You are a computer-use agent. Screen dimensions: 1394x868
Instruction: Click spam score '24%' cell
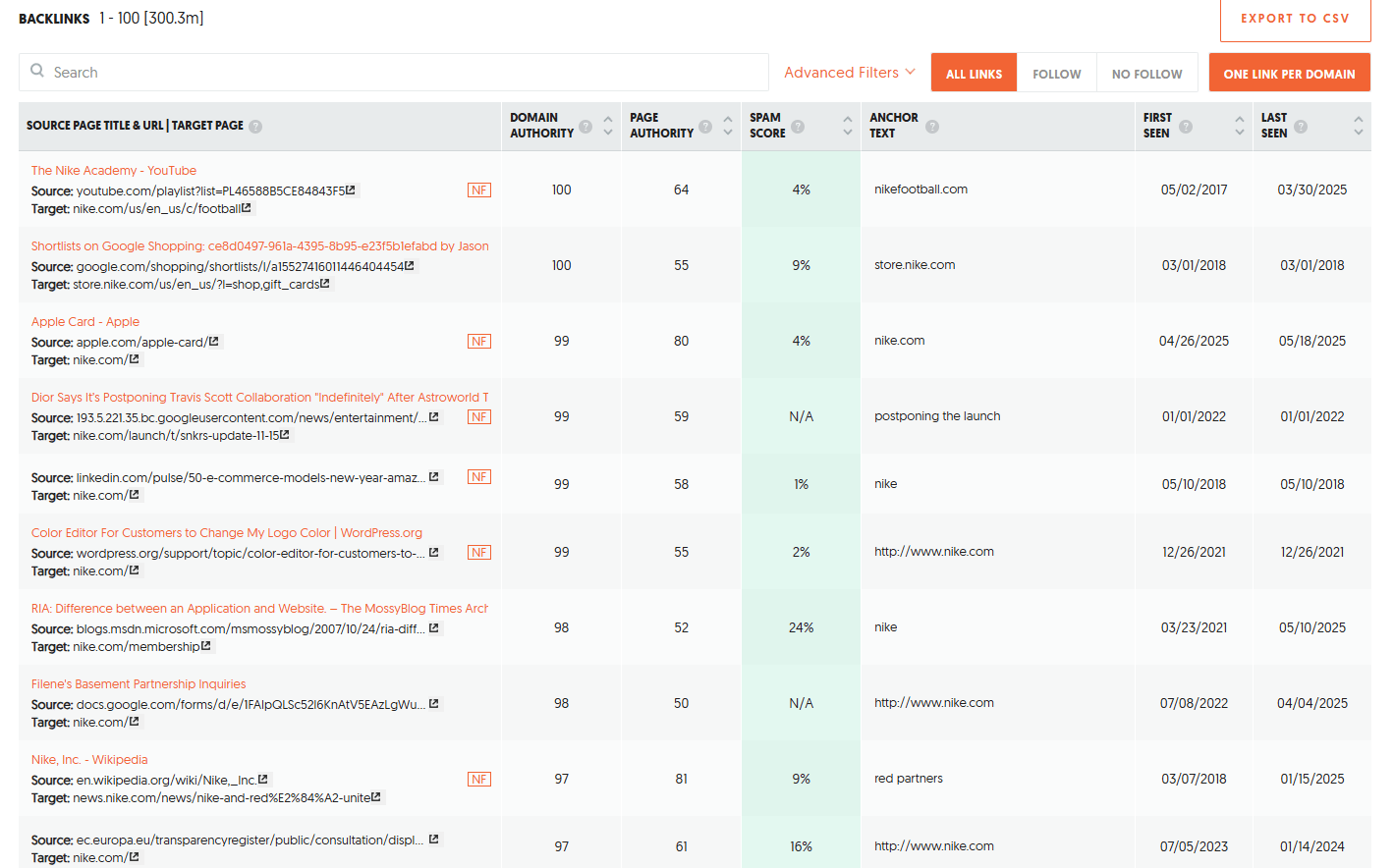point(802,627)
